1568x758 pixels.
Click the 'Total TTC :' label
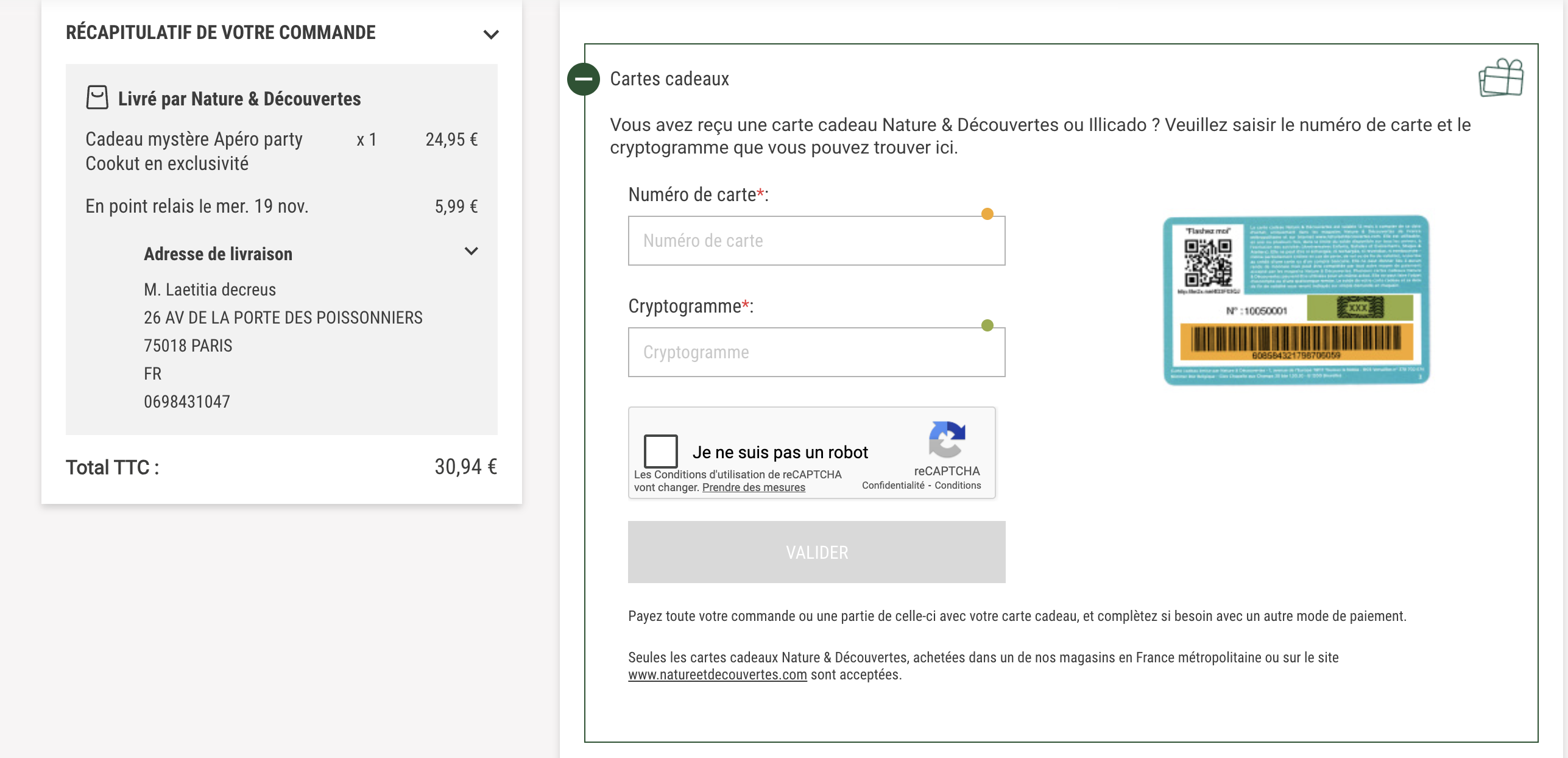(x=112, y=467)
